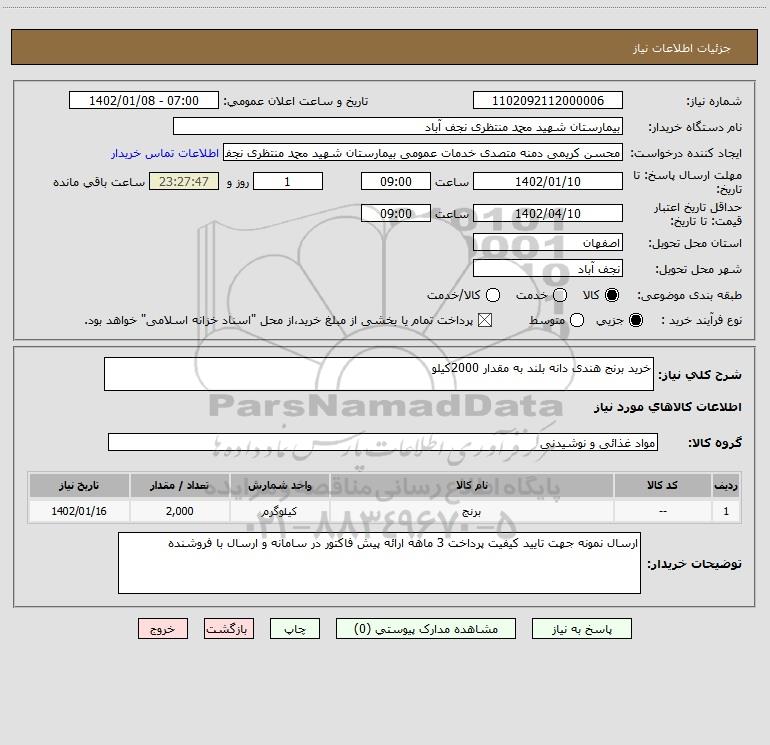Click the delivery province field اصفهان

[548, 242]
